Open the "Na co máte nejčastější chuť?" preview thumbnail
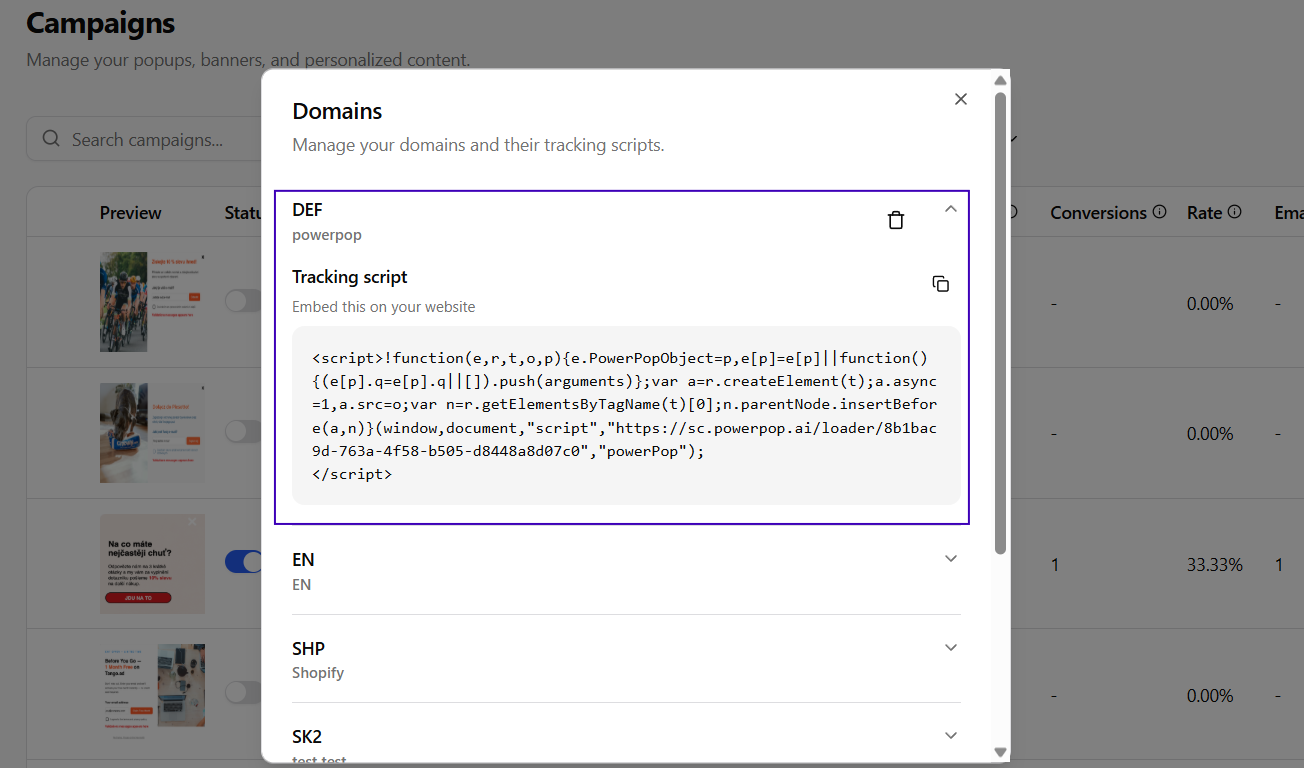The width and height of the screenshot is (1304, 768). coord(152,564)
